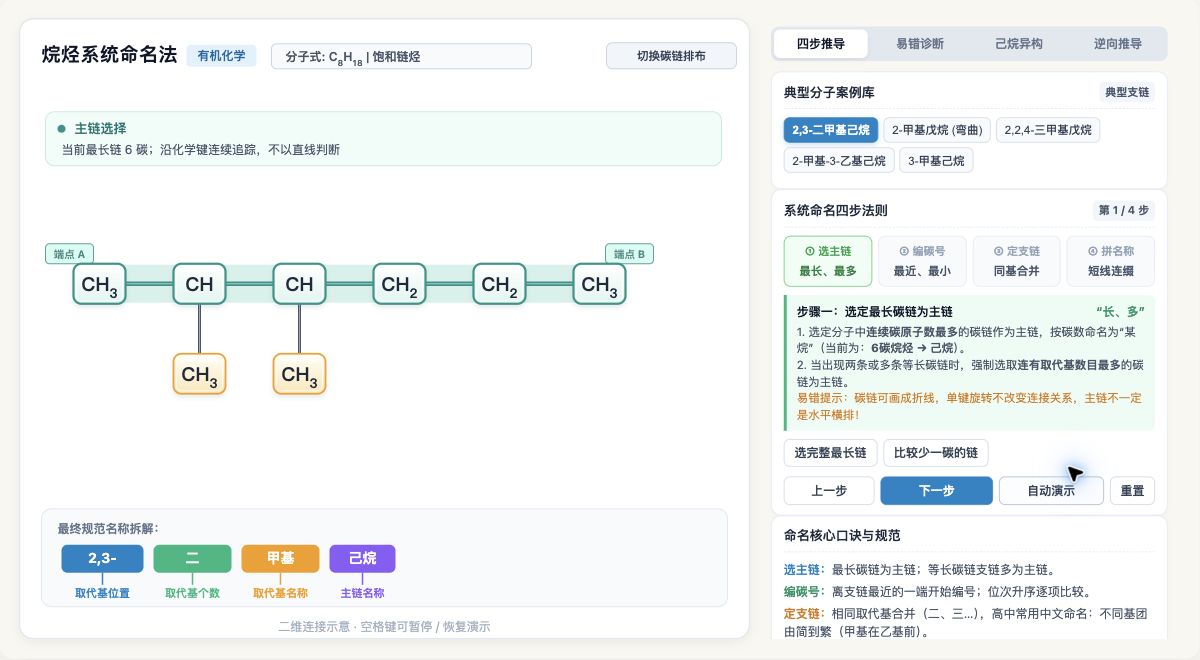Select the 2,3-二甲基己烷 case chip
1200x660 pixels.
830,130
